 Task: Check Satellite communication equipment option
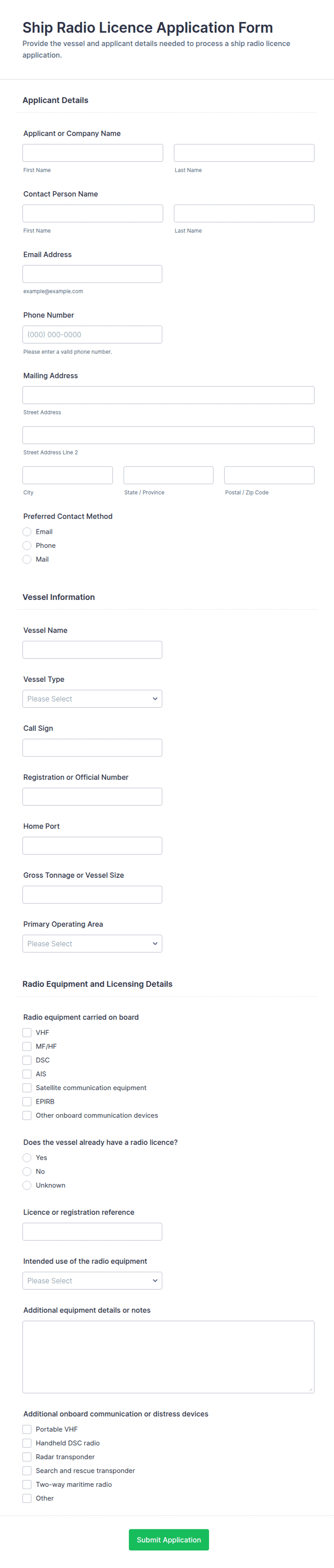[x=27, y=1088]
